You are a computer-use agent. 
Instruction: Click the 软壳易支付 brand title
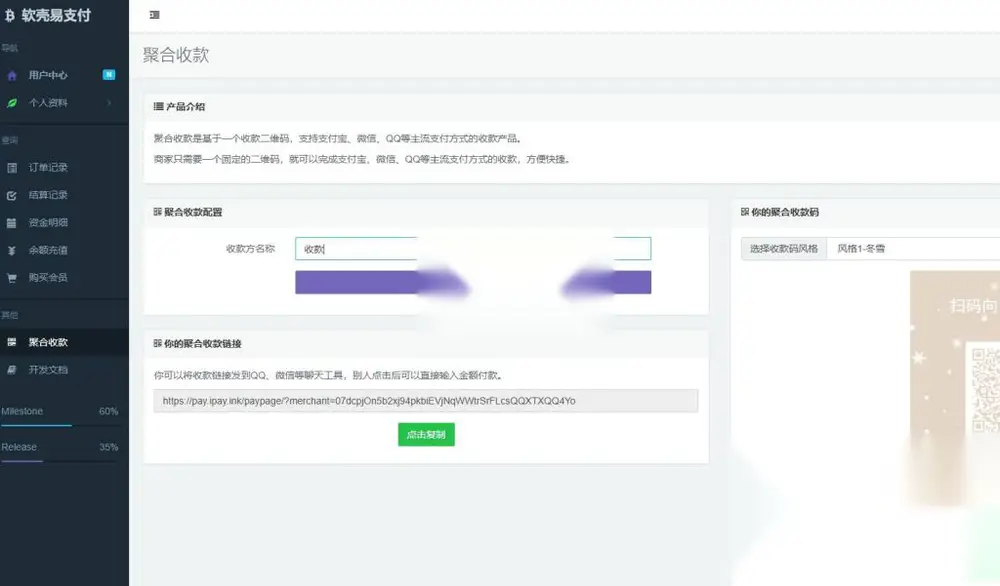point(56,15)
